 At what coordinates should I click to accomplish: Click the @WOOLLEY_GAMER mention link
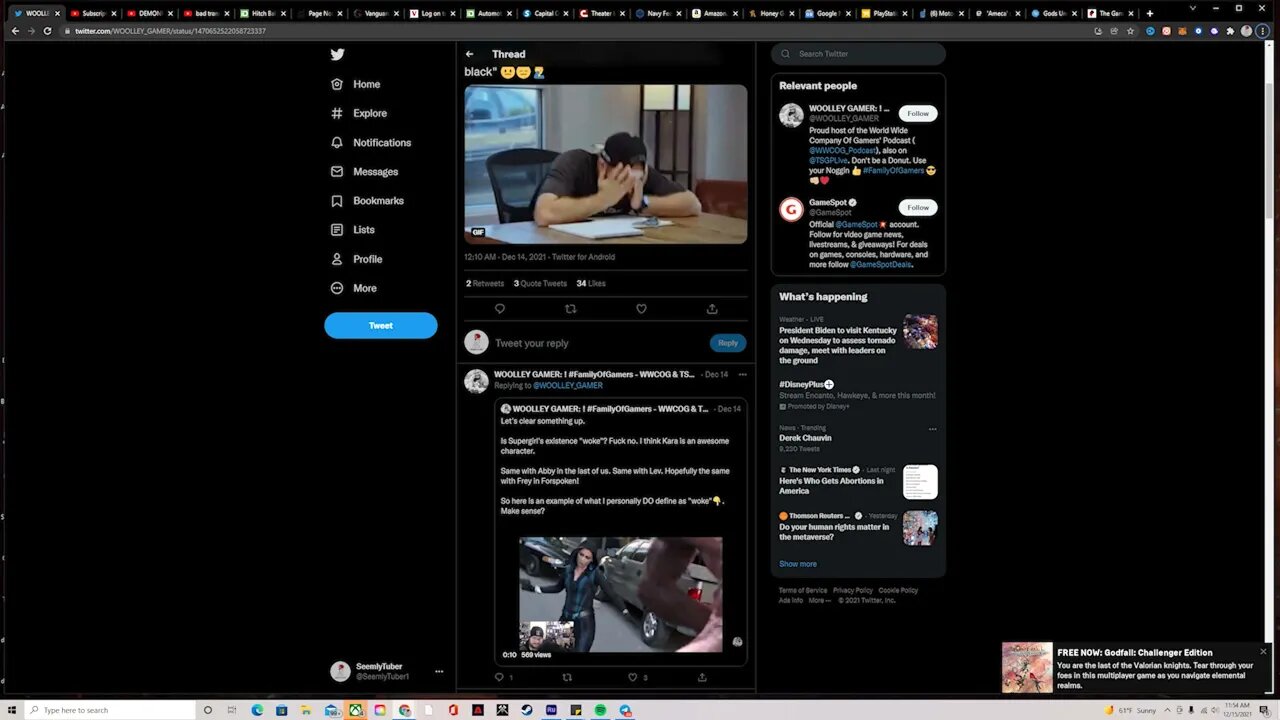[x=568, y=385]
